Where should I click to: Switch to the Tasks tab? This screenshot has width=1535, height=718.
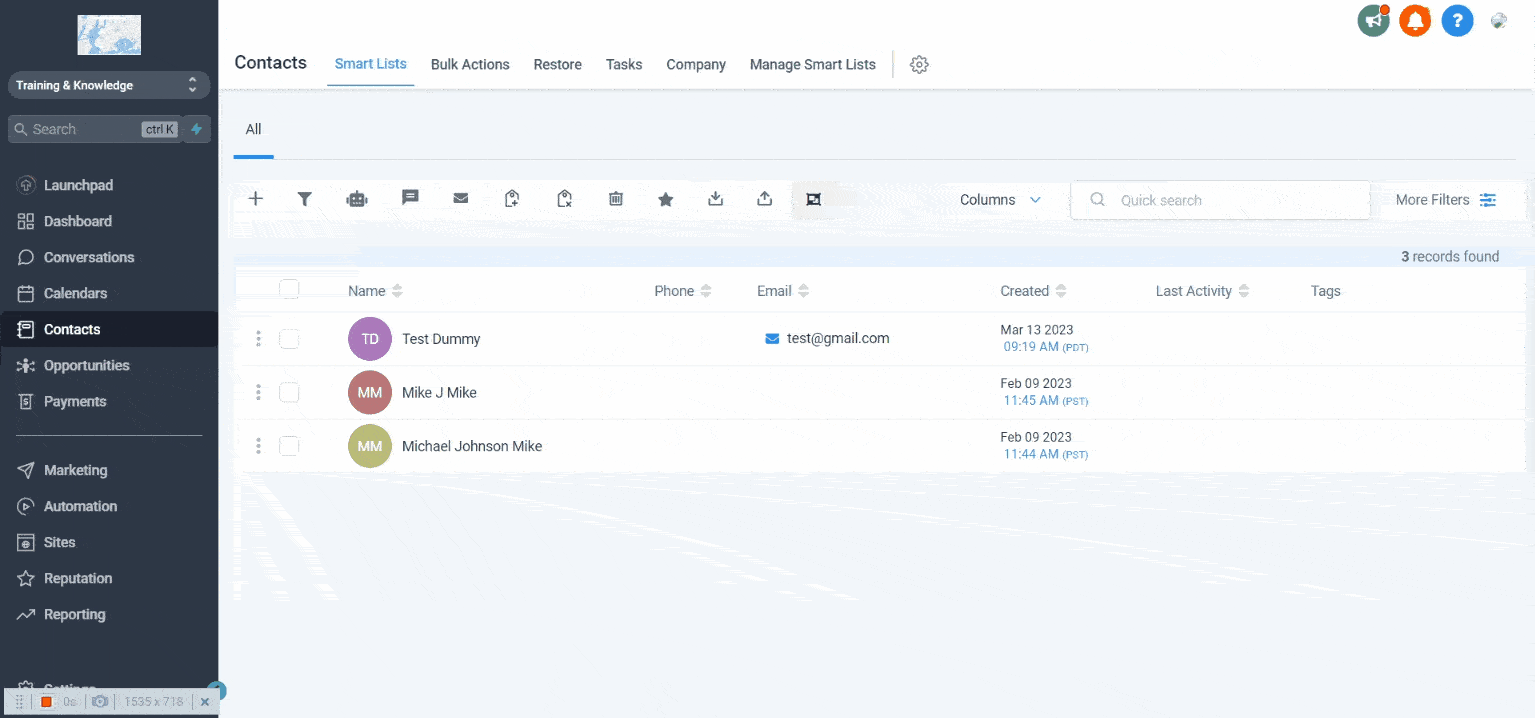(624, 64)
